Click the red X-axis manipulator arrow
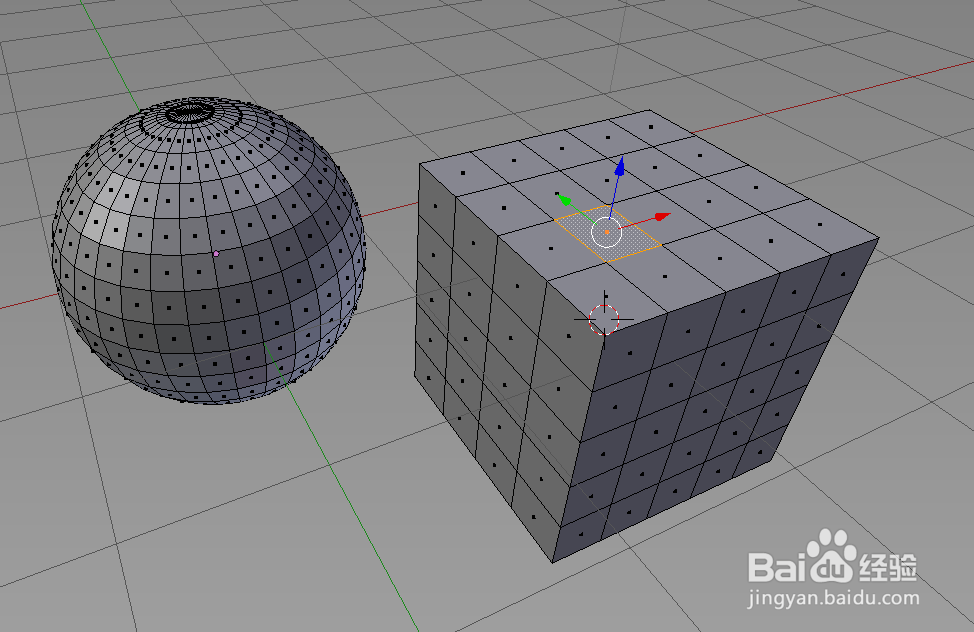The image size is (974, 632). [663, 216]
